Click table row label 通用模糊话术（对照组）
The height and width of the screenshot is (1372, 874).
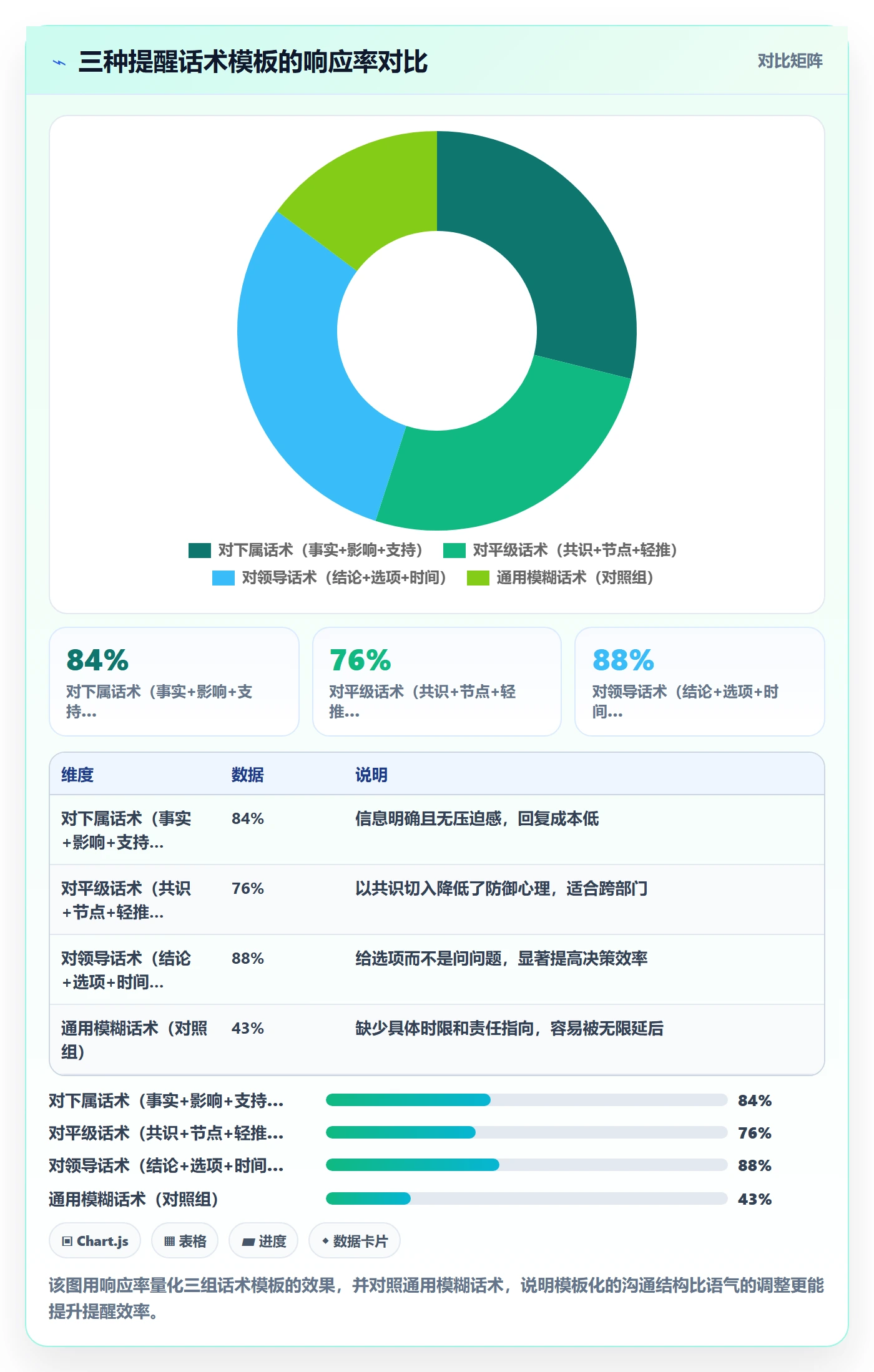coord(134,1040)
